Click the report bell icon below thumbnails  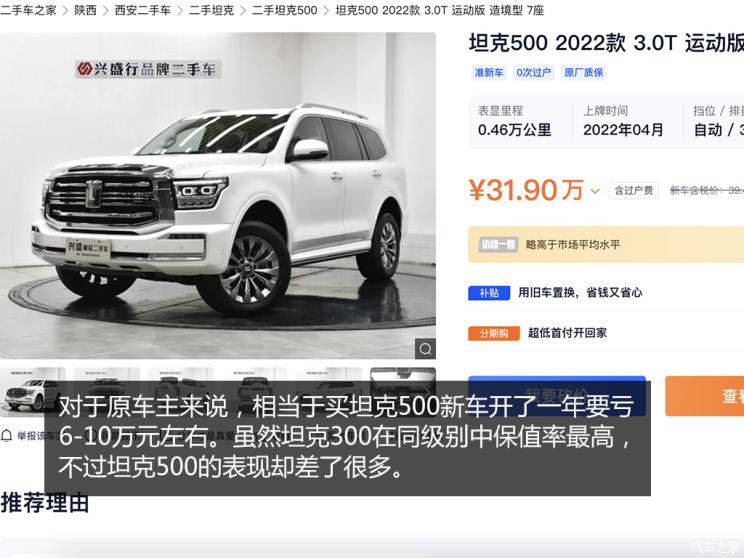click(x=7, y=435)
